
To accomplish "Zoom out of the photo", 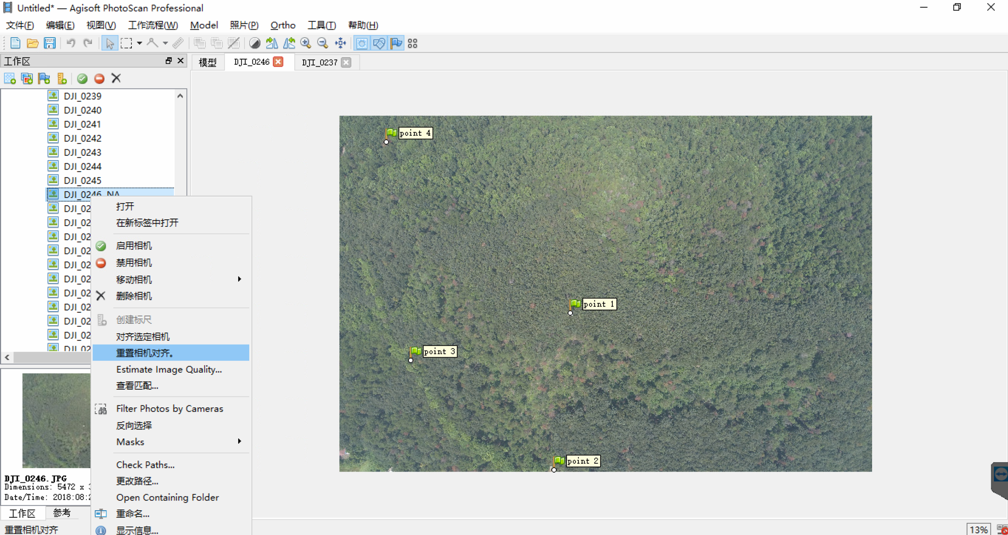I will pyautogui.click(x=323, y=43).
